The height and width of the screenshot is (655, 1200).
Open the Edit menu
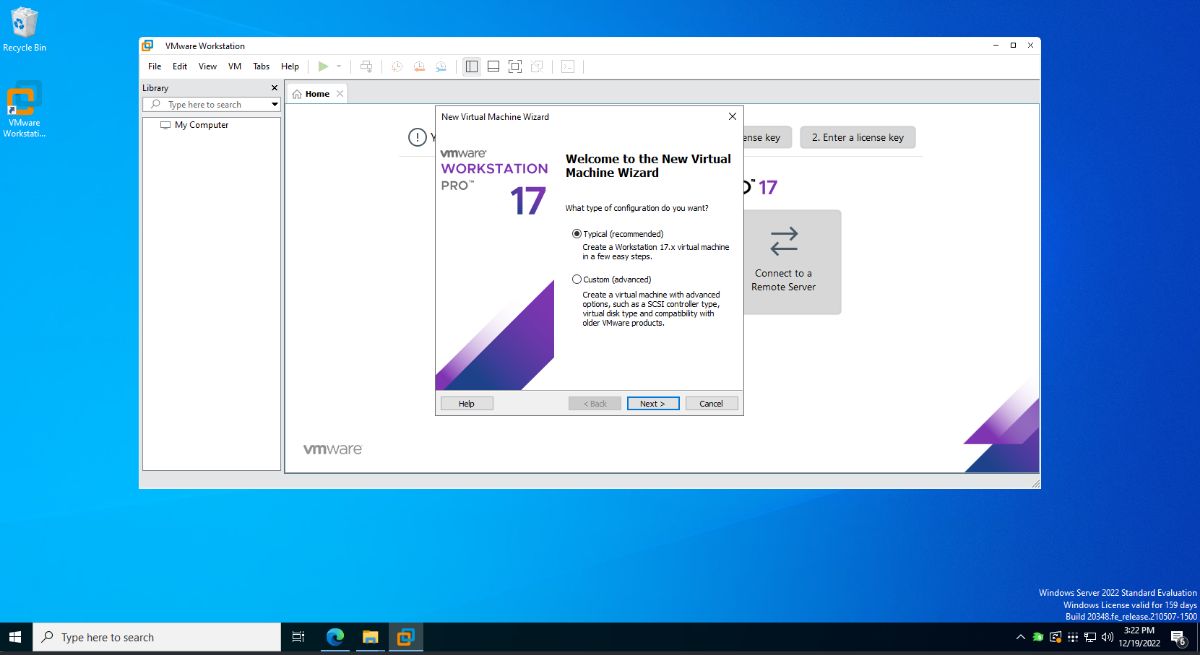tap(180, 66)
